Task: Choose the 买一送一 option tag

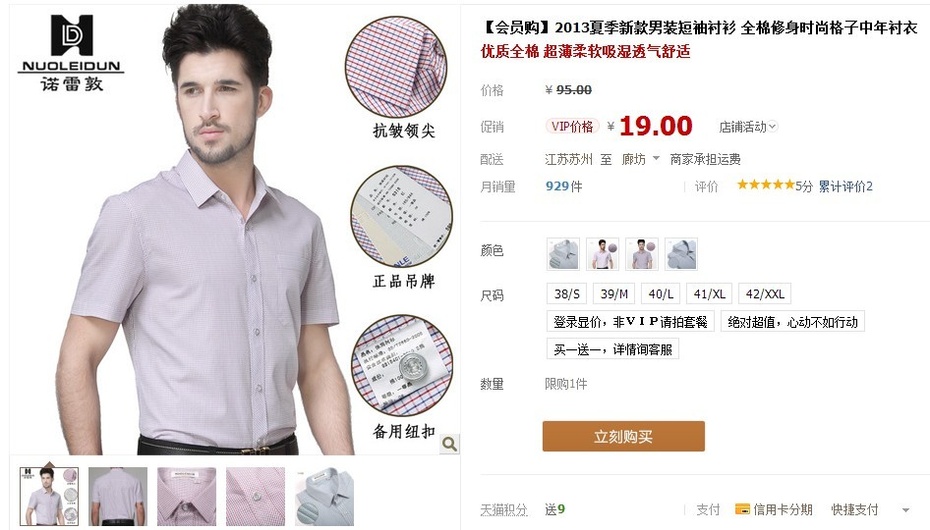Action: click(613, 349)
